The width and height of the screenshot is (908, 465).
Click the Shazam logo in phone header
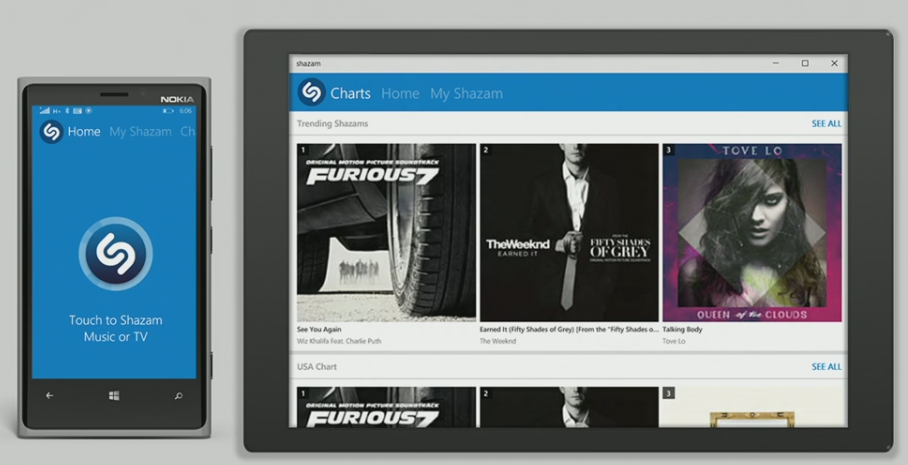tap(52, 132)
